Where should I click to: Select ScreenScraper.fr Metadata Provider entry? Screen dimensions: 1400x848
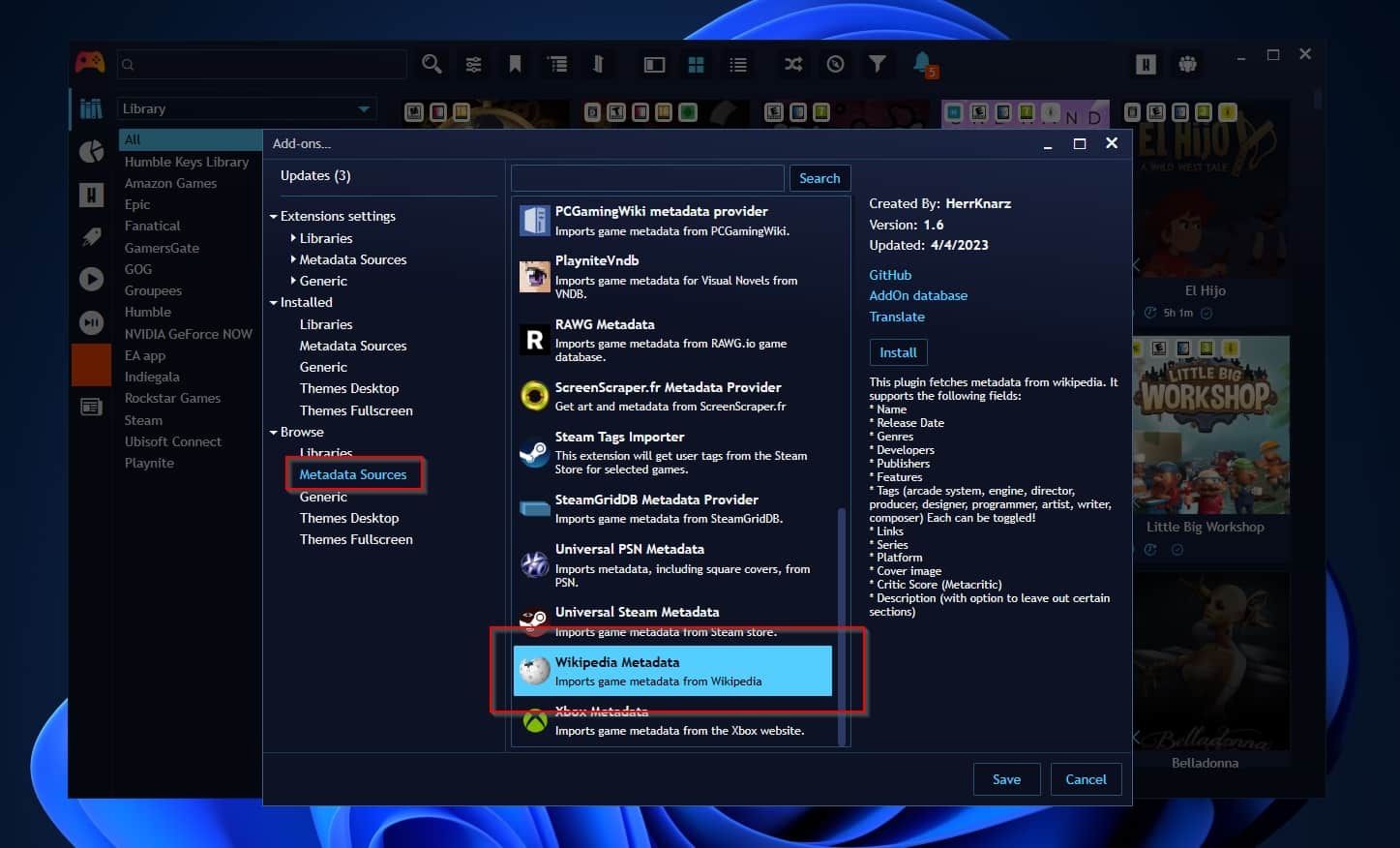tap(672, 396)
